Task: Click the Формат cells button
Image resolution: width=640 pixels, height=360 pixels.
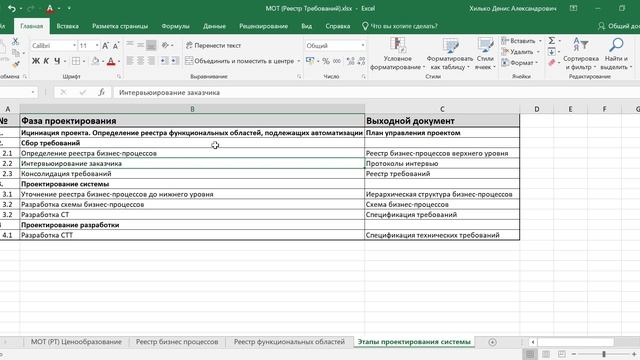Action: click(518, 63)
